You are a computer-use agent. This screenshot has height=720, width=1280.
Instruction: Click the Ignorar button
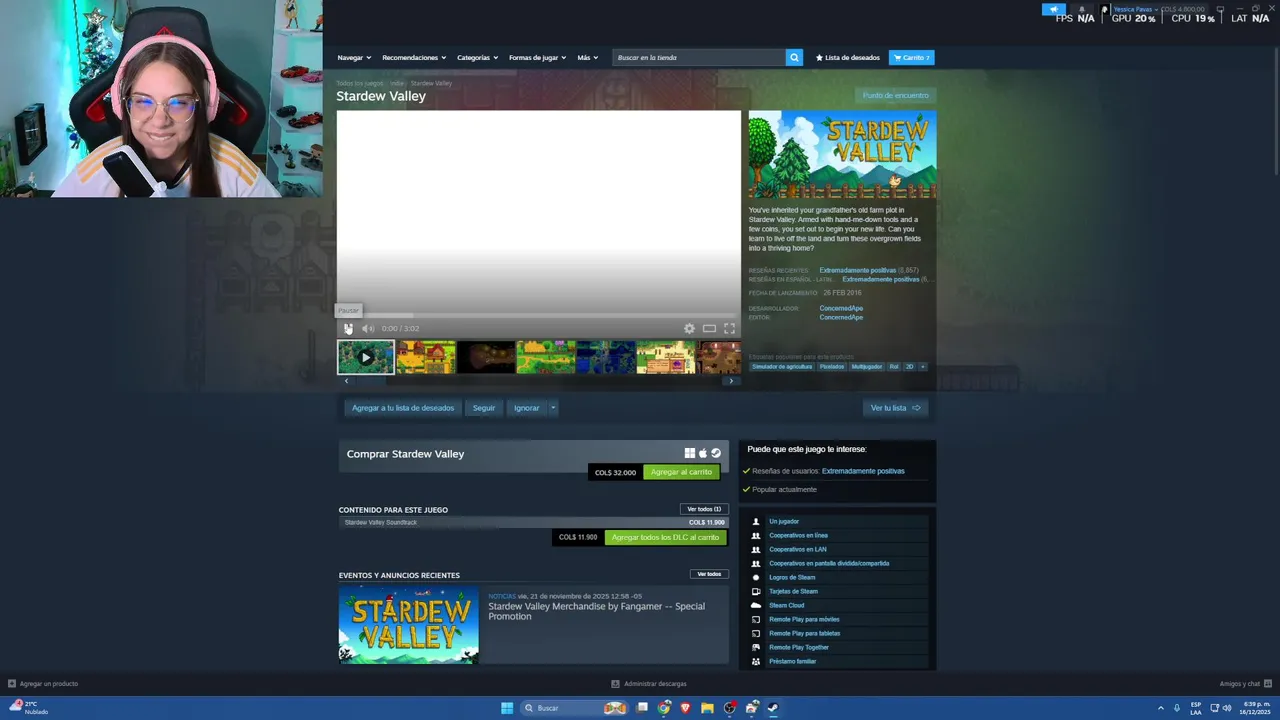coord(526,408)
